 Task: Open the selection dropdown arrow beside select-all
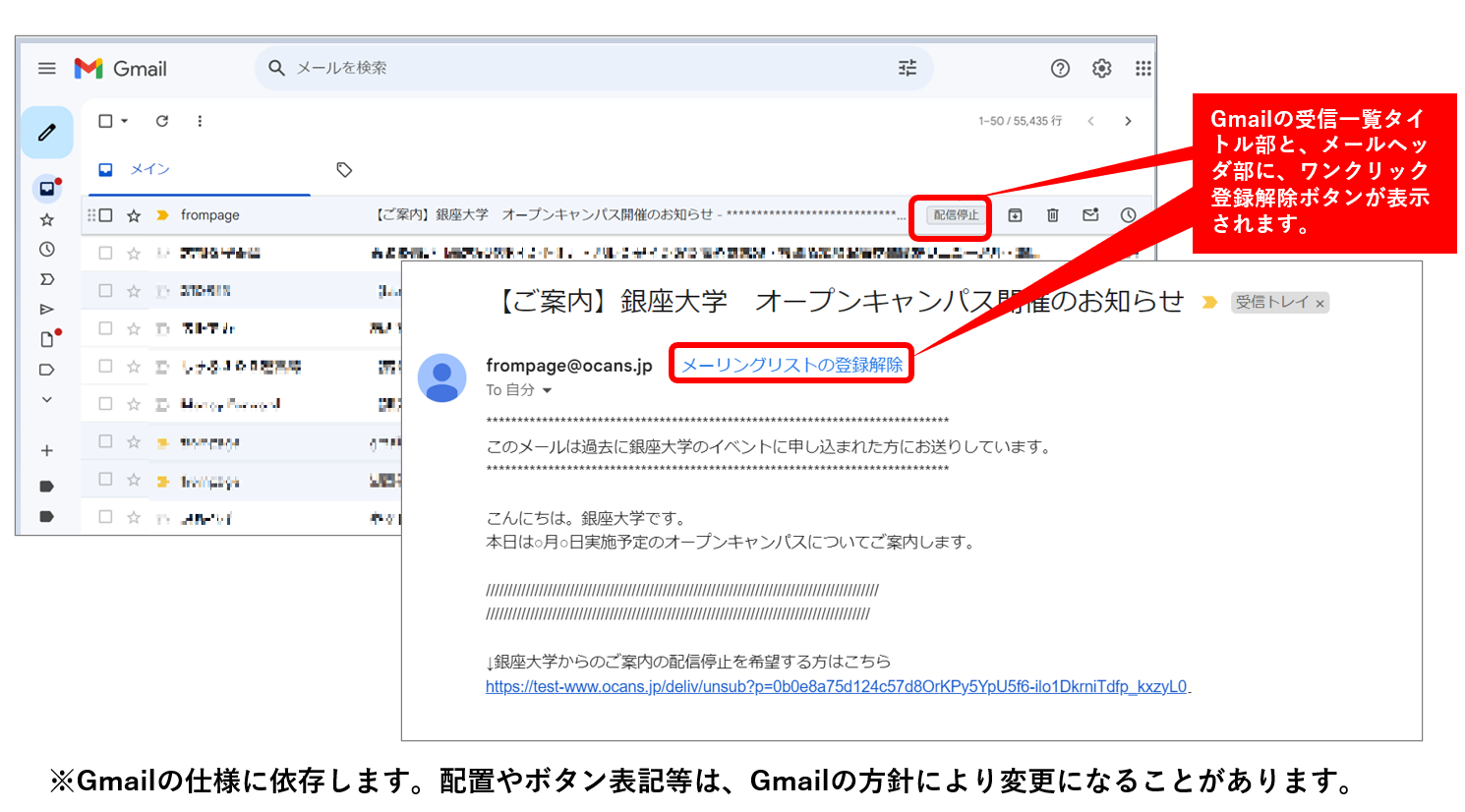click(x=125, y=121)
